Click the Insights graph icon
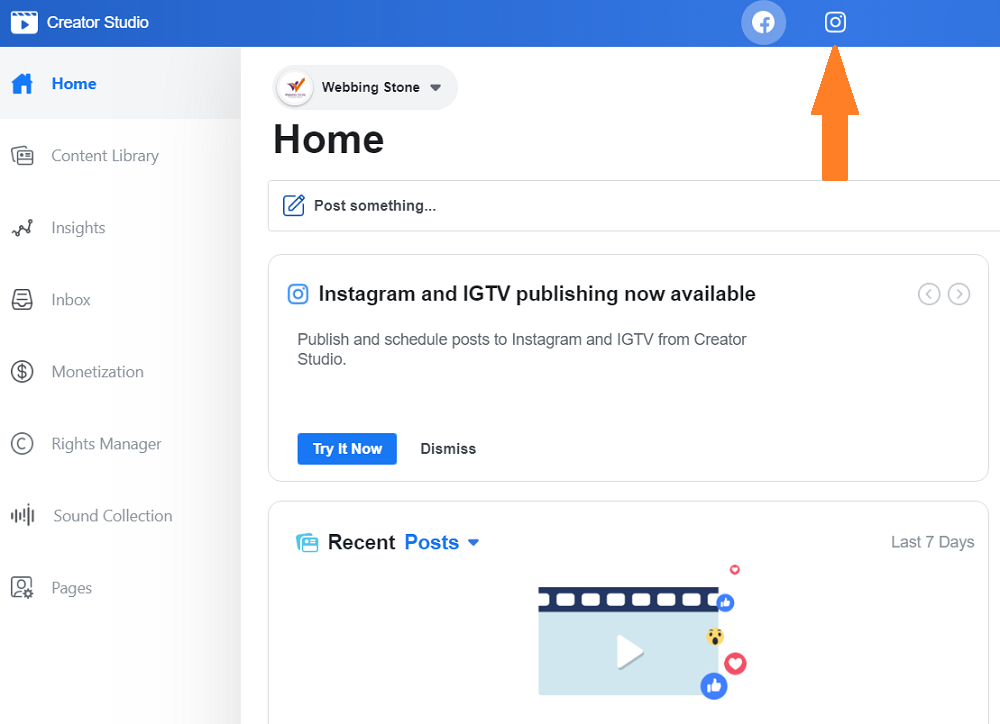This screenshot has width=1000, height=724. click(x=22, y=228)
